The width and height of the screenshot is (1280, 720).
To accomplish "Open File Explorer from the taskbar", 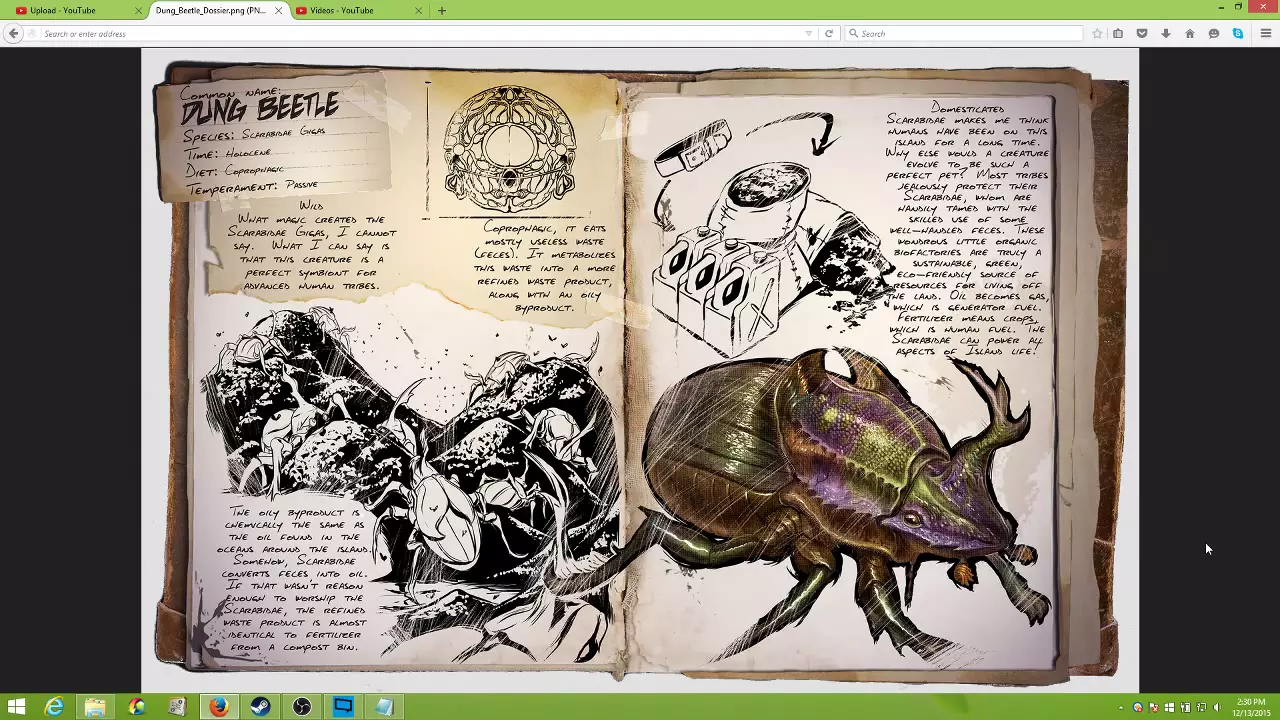I will pos(95,707).
